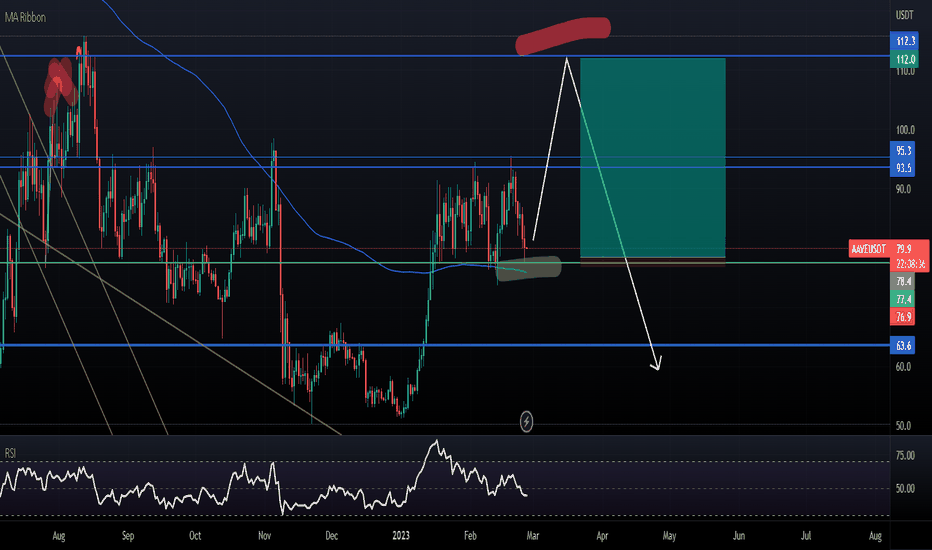
Task: Select the AAVEUSDT symbol price tag
Action: 868,249
